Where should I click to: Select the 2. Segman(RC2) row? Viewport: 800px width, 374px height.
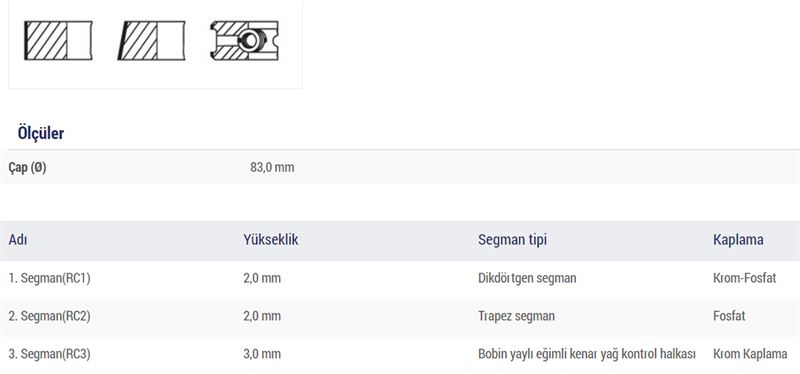[400, 316]
